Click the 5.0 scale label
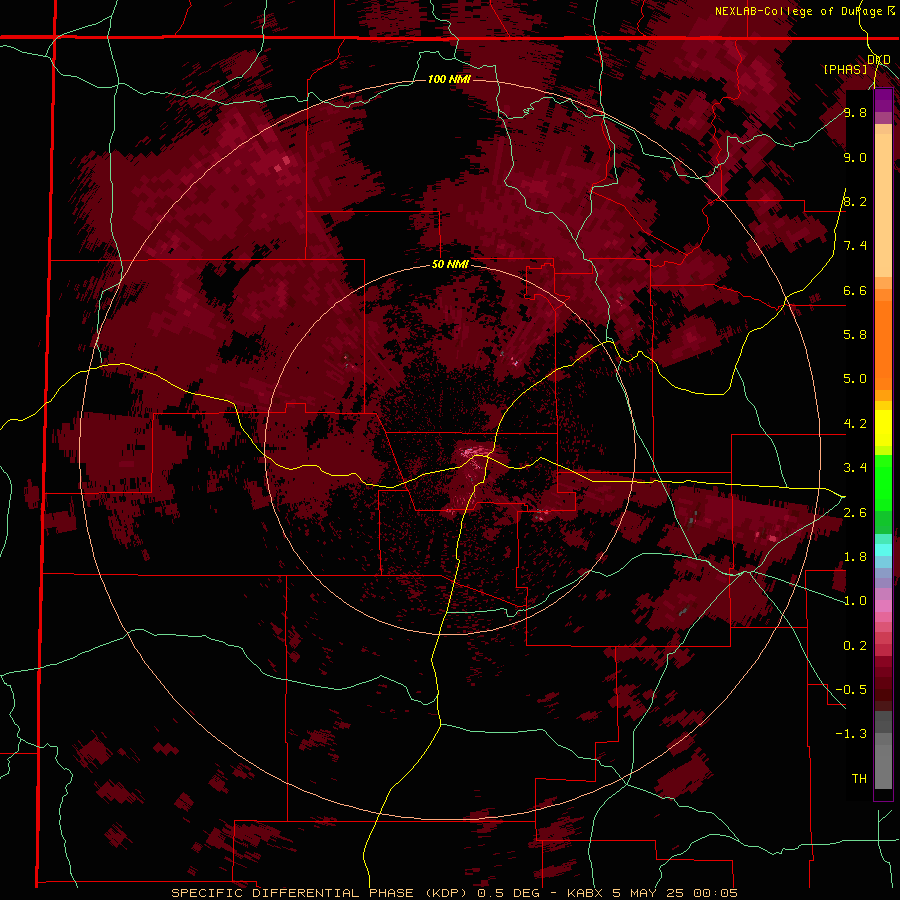 click(x=855, y=379)
